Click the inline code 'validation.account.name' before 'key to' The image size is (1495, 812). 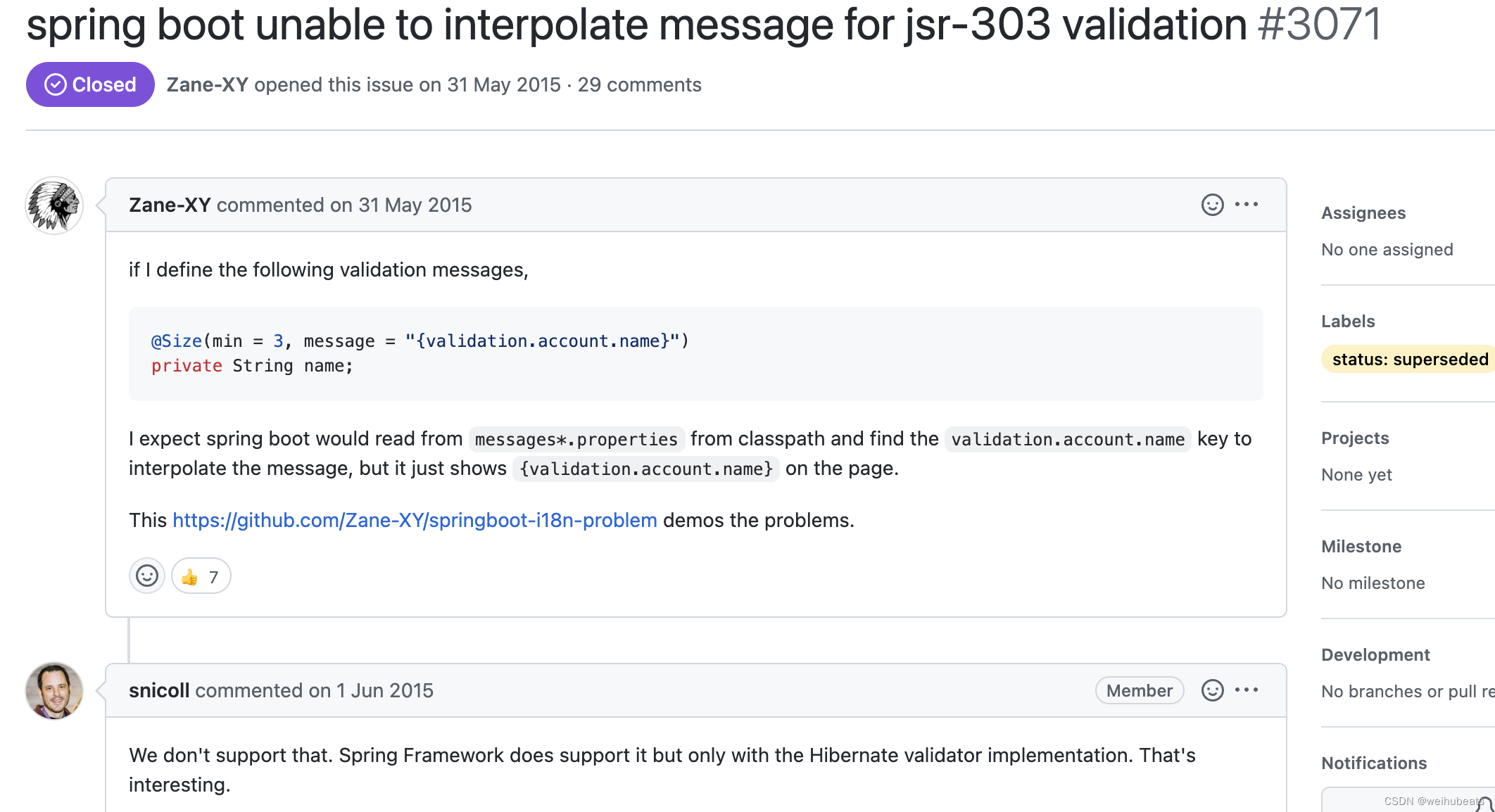point(1068,440)
